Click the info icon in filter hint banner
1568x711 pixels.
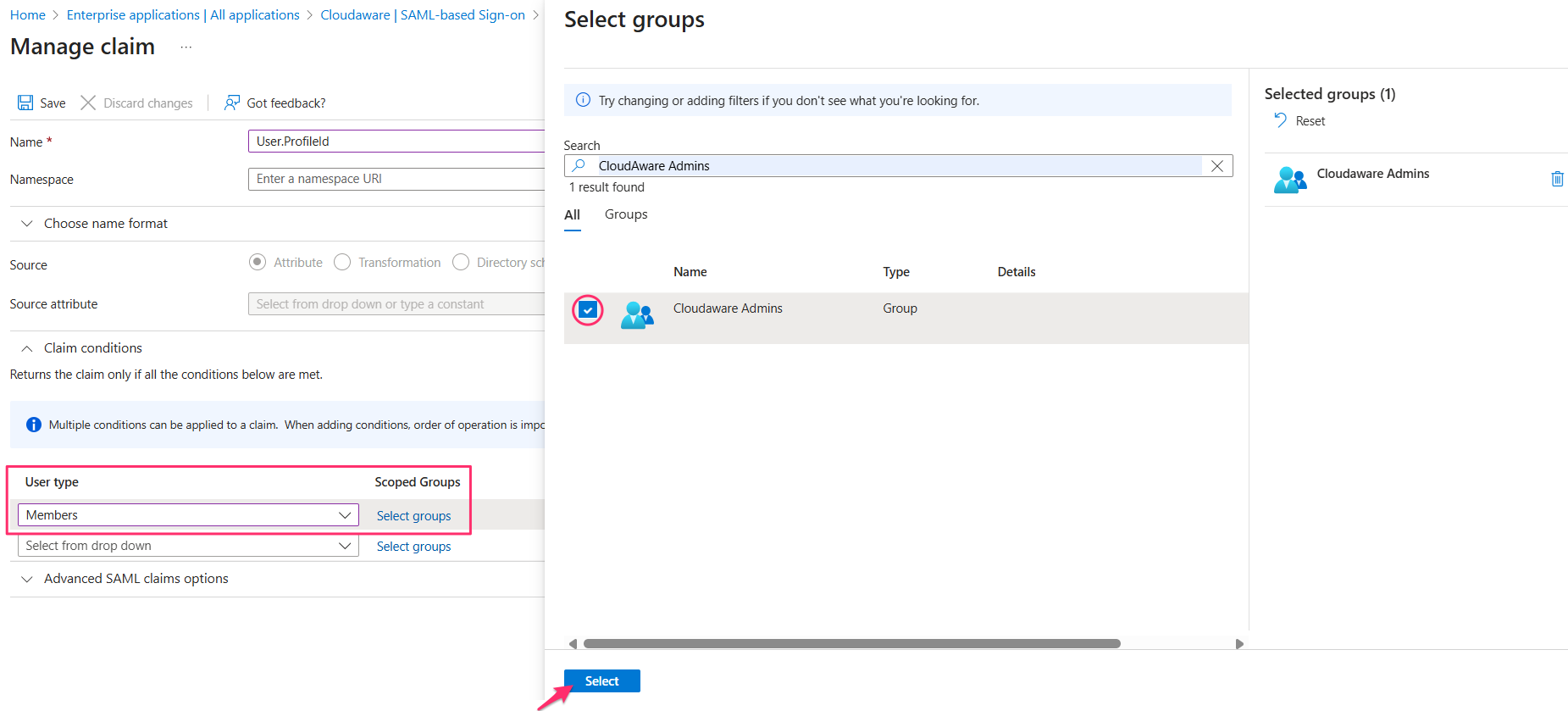point(583,100)
